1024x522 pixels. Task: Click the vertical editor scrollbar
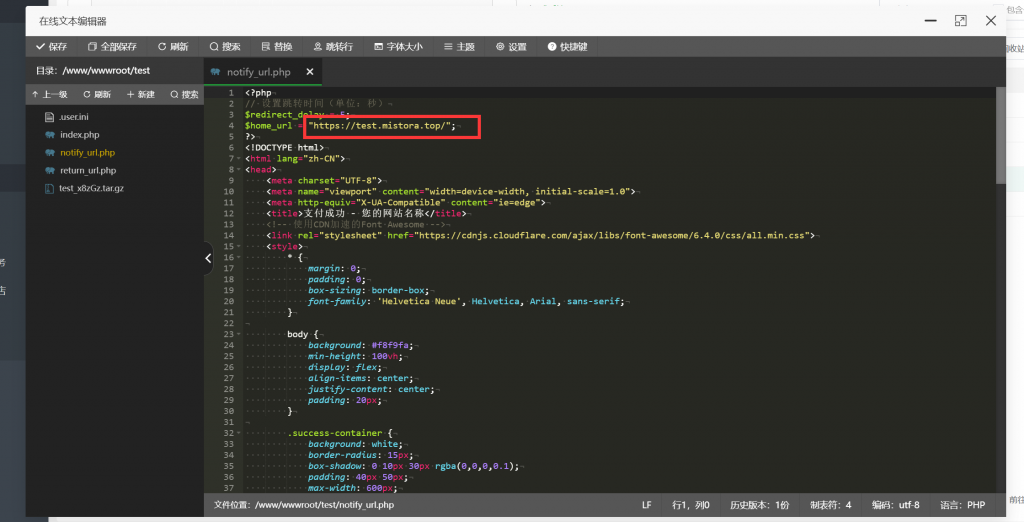coord(1000,136)
